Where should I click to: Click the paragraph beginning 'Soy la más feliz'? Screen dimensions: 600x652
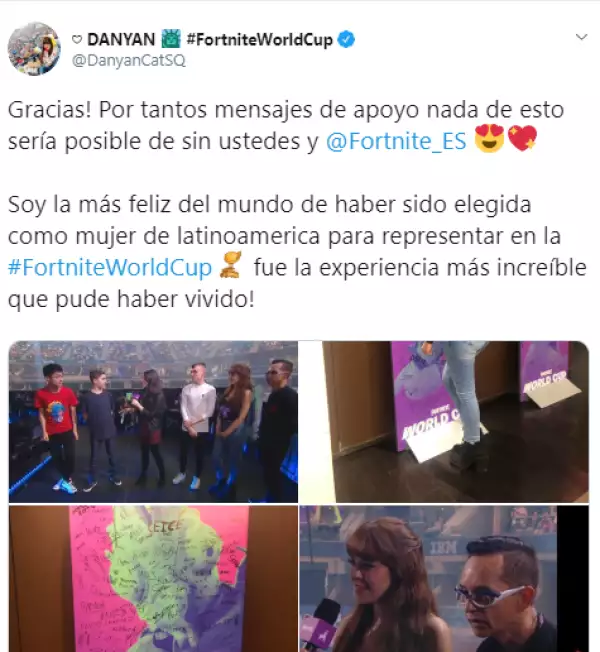[297, 252]
